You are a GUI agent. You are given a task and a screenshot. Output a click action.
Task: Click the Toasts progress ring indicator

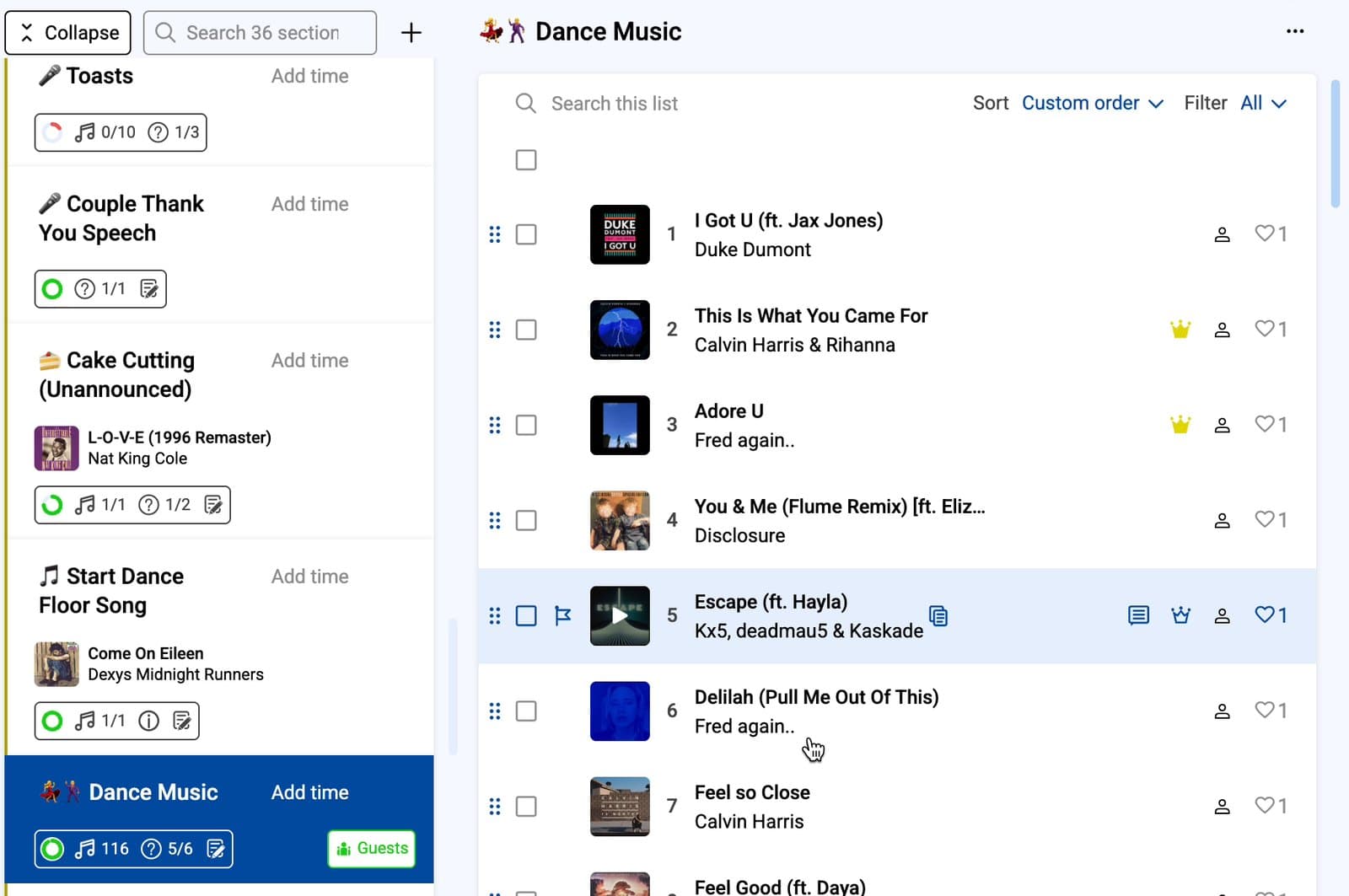(x=52, y=132)
